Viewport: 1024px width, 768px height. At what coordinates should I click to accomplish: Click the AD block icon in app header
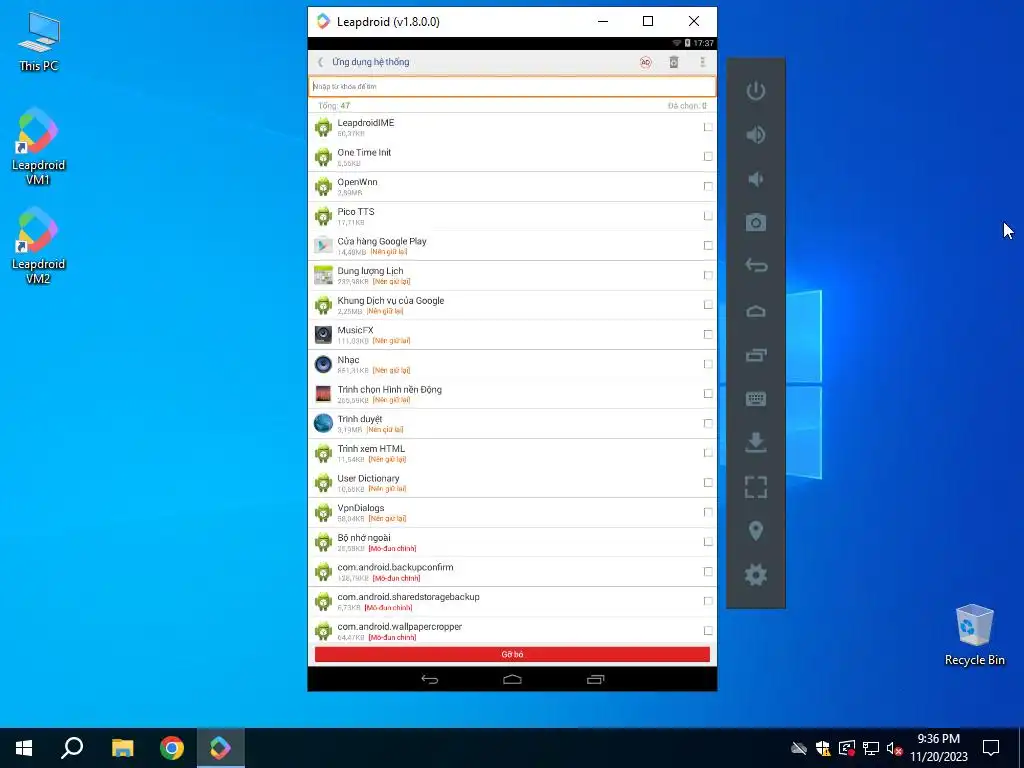(x=645, y=62)
